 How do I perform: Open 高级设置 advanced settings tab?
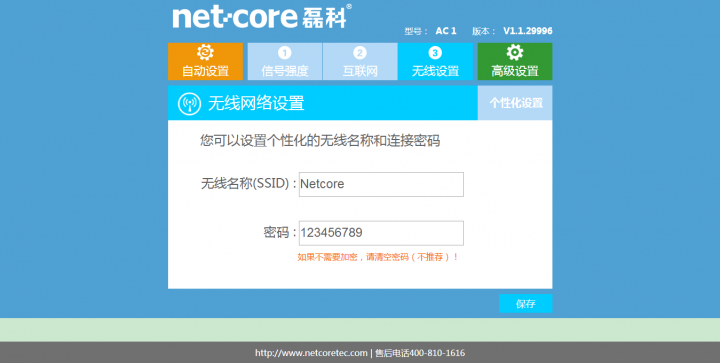(x=515, y=61)
